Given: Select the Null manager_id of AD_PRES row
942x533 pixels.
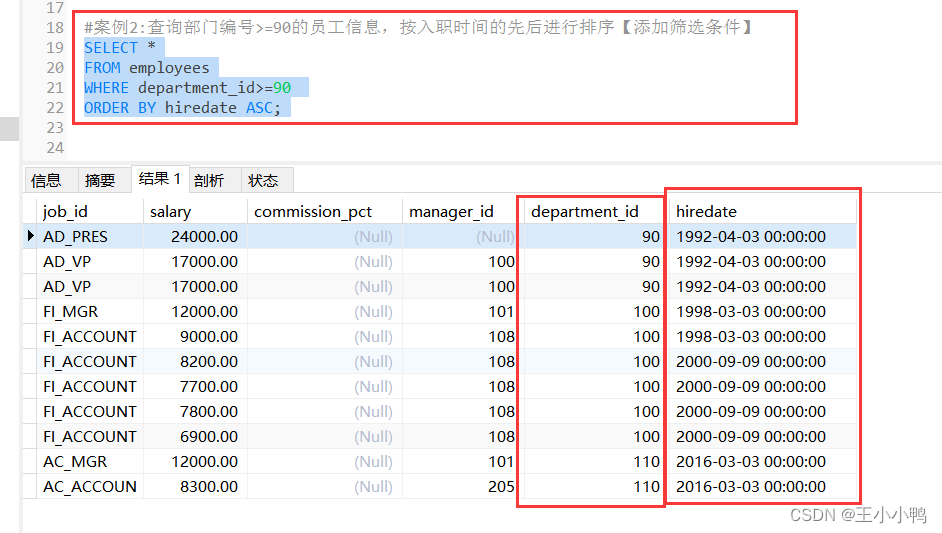Looking at the screenshot, I should (x=461, y=237).
